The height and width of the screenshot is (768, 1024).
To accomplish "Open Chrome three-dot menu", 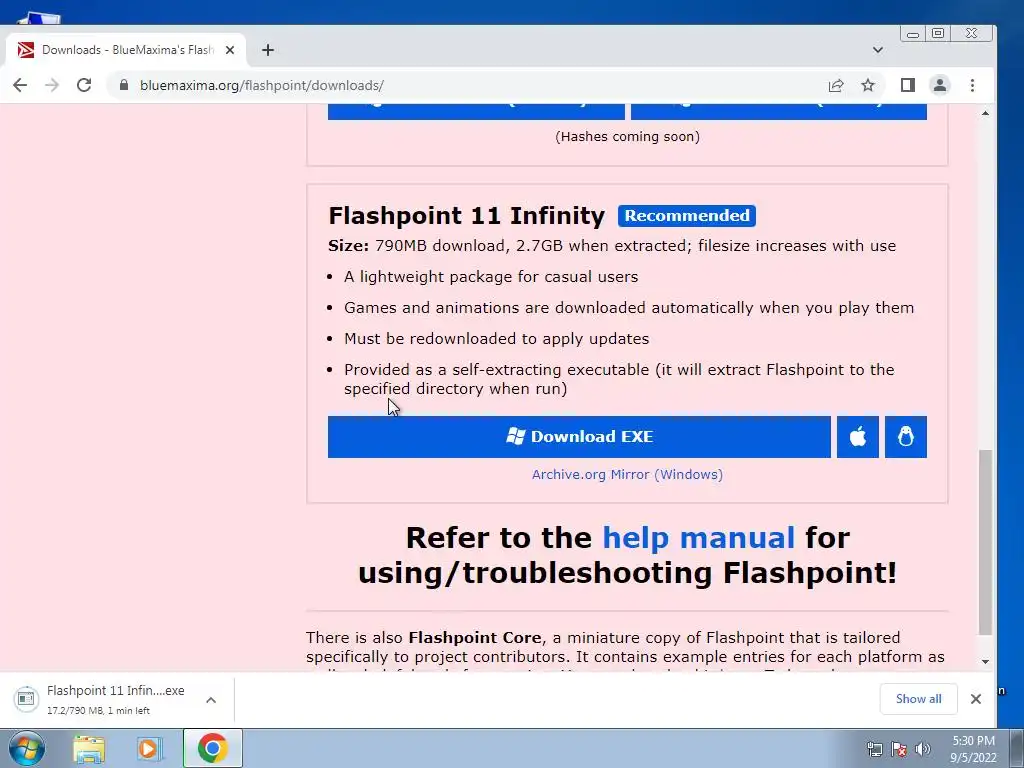I will pyautogui.click(x=972, y=85).
